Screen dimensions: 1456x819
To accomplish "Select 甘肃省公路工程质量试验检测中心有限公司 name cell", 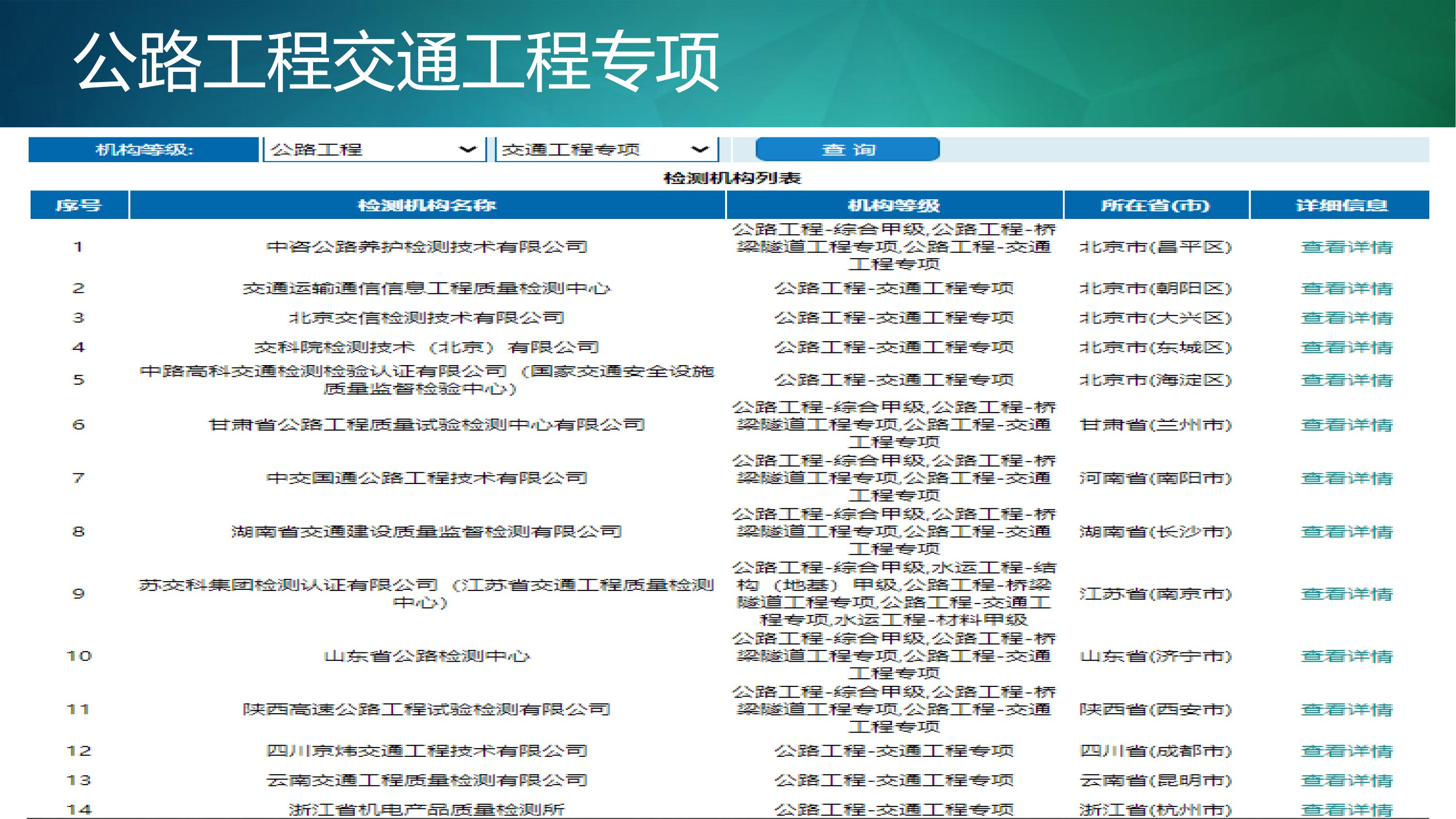I will [427, 424].
